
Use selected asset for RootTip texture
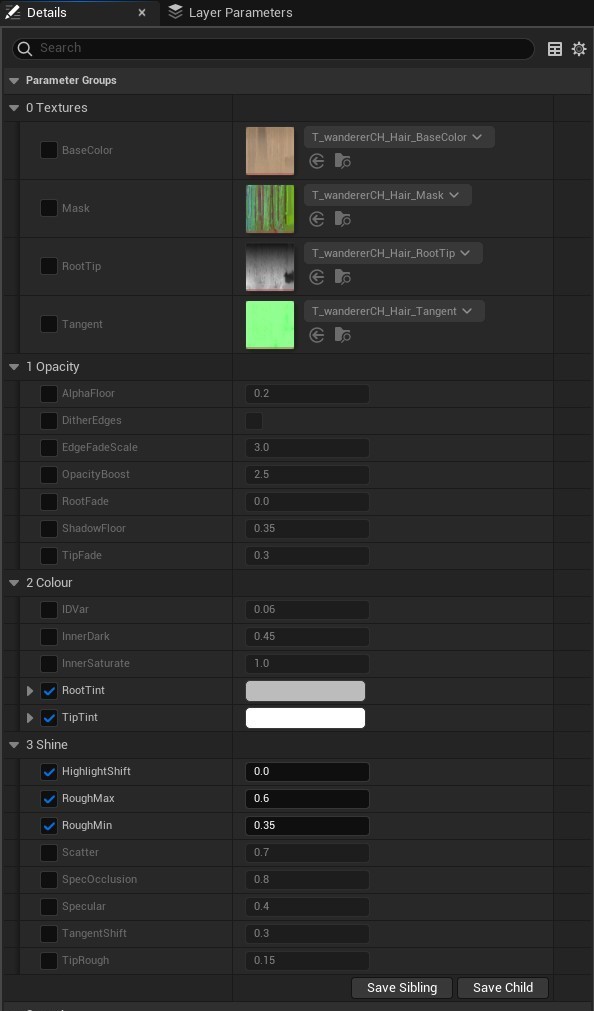316,277
